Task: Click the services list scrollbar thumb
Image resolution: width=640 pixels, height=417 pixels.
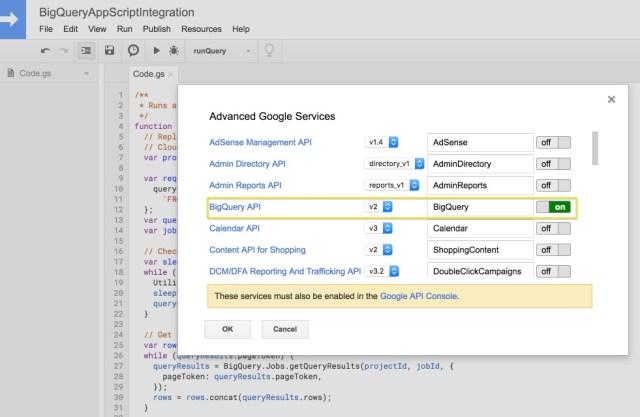Action: pyautogui.click(x=595, y=148)
